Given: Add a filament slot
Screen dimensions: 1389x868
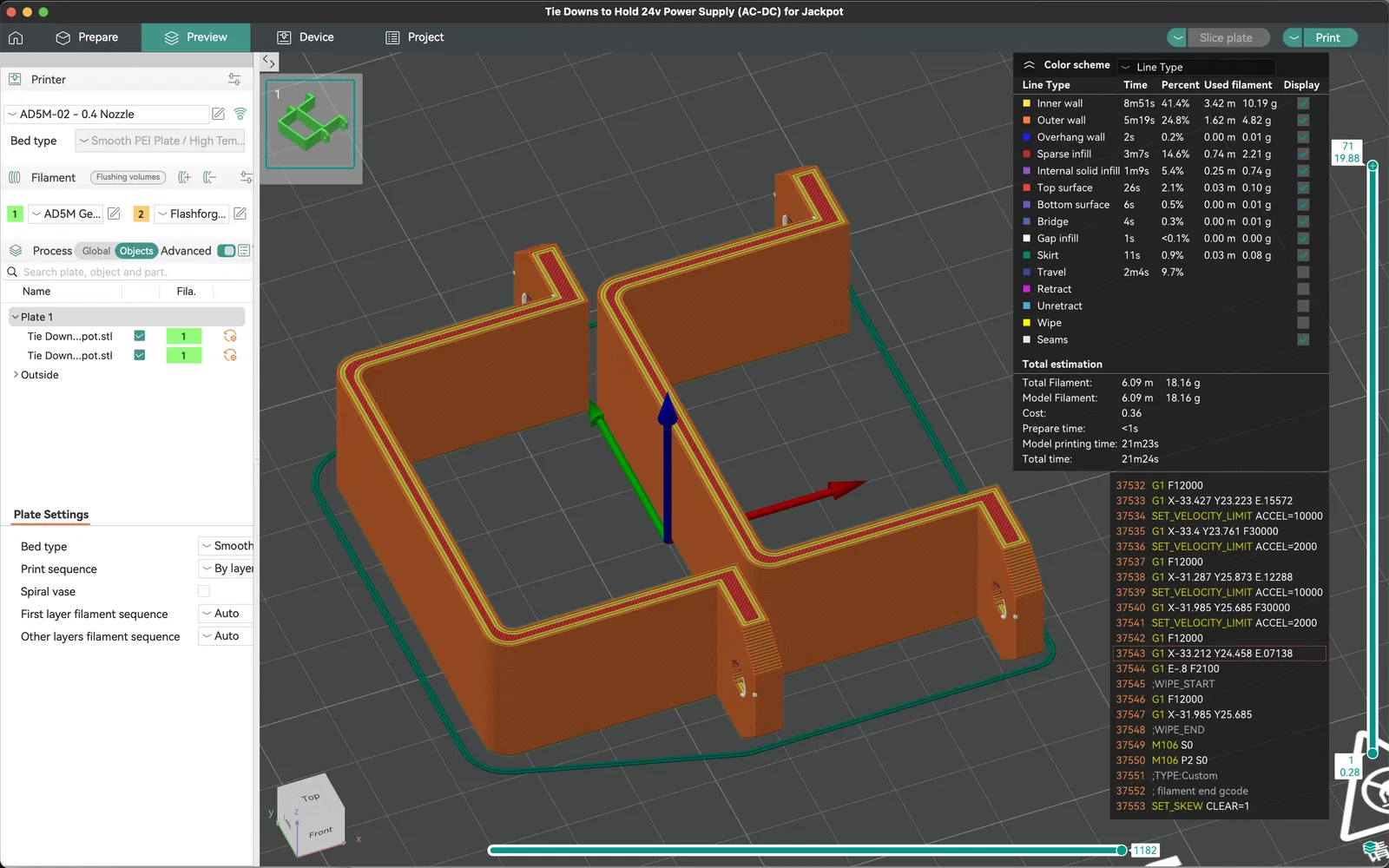Looking at the screenshot, I should 184,177.
